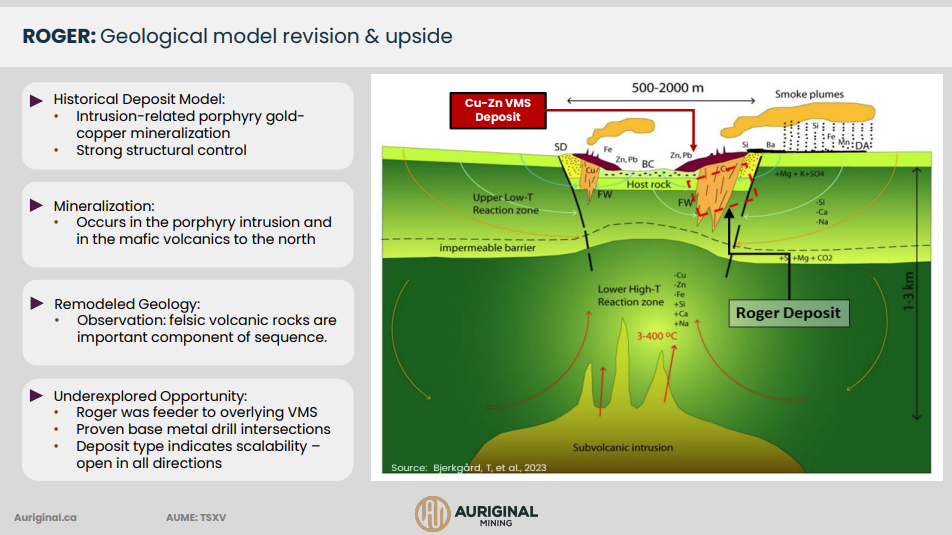Click the impermeable barrier label
952x535 pixels.
(489, 247)
